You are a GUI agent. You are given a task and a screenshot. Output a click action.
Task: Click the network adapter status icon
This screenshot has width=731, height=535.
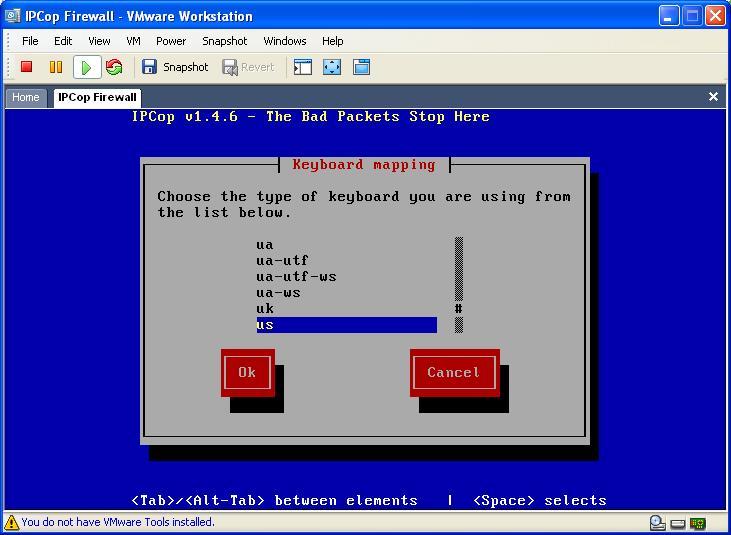[x=698, y=524]
